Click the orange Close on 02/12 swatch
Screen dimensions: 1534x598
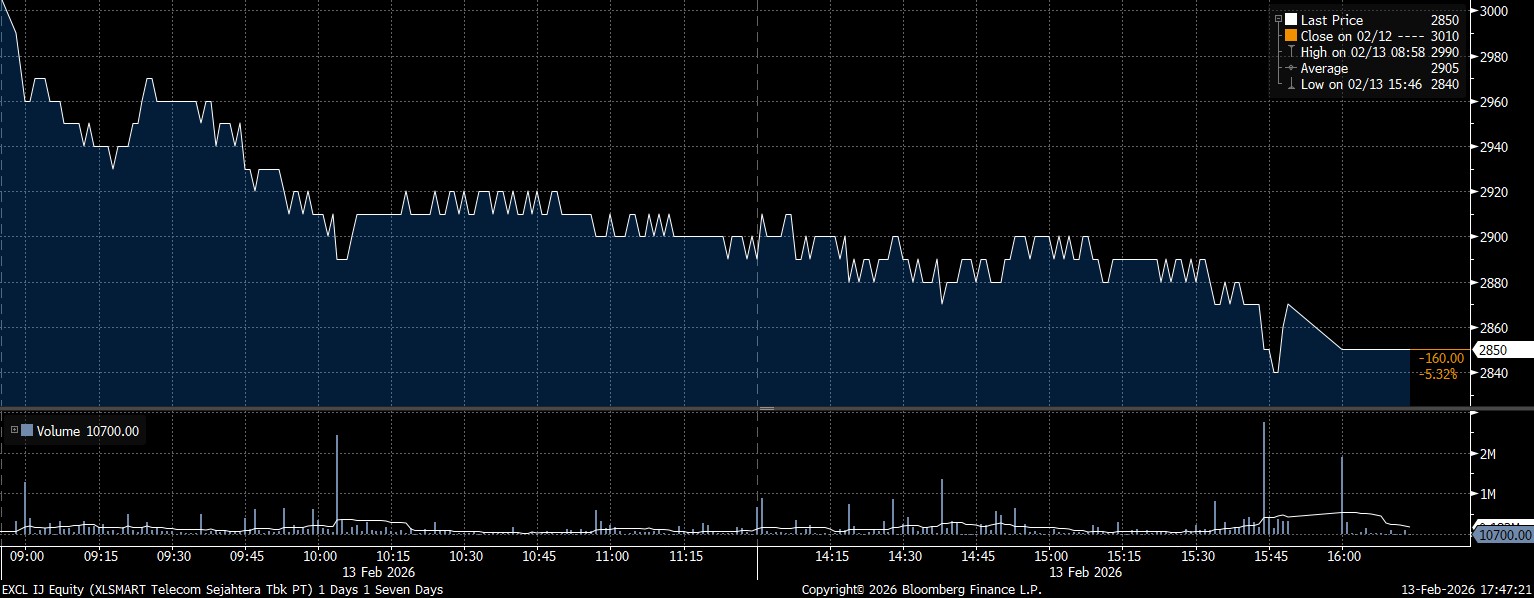[1291, 36]
